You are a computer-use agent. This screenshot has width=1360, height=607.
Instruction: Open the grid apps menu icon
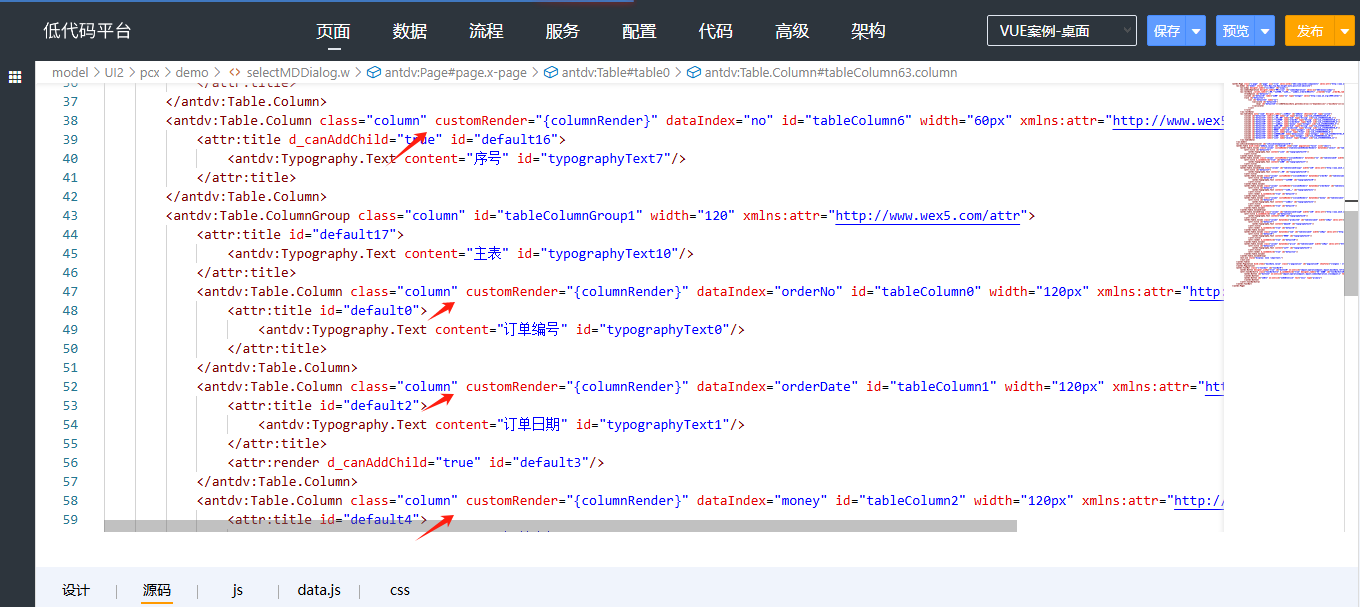15,76
